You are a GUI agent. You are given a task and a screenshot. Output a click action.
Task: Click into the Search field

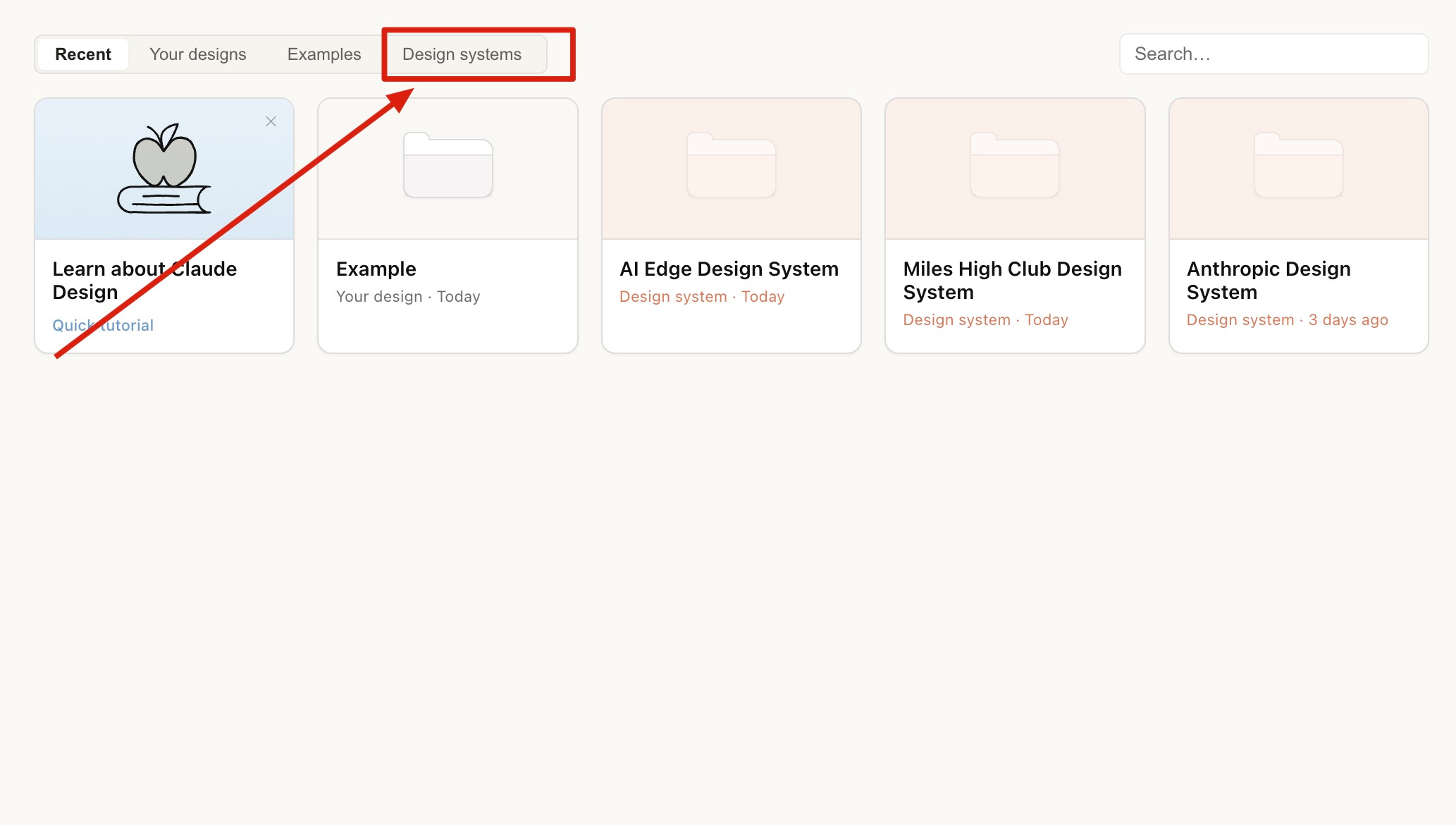point(1273,54)
